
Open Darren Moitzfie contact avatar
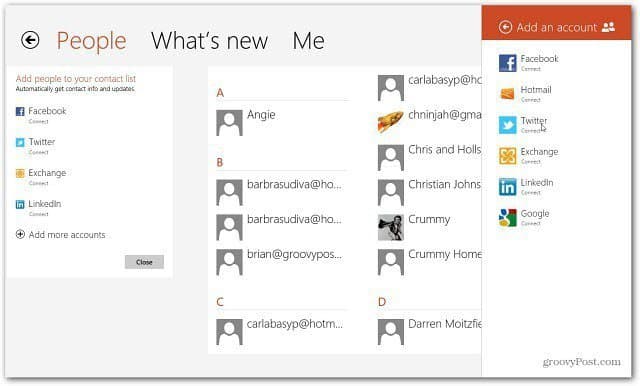point(391,332)
